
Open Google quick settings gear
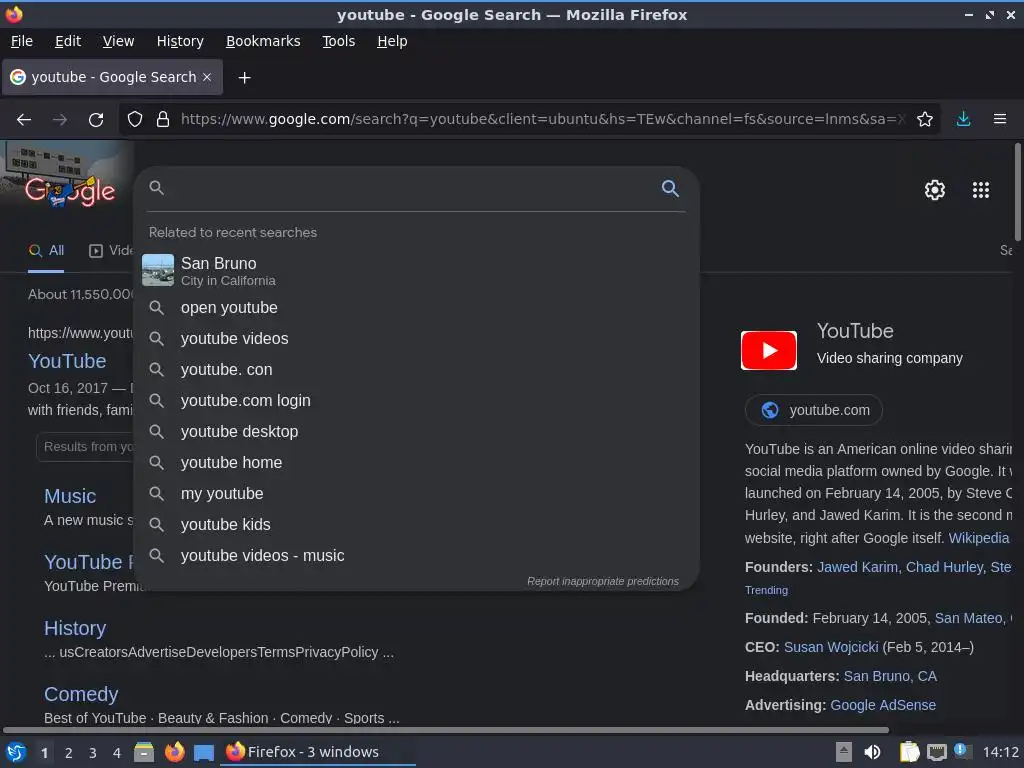pos(935,190)
